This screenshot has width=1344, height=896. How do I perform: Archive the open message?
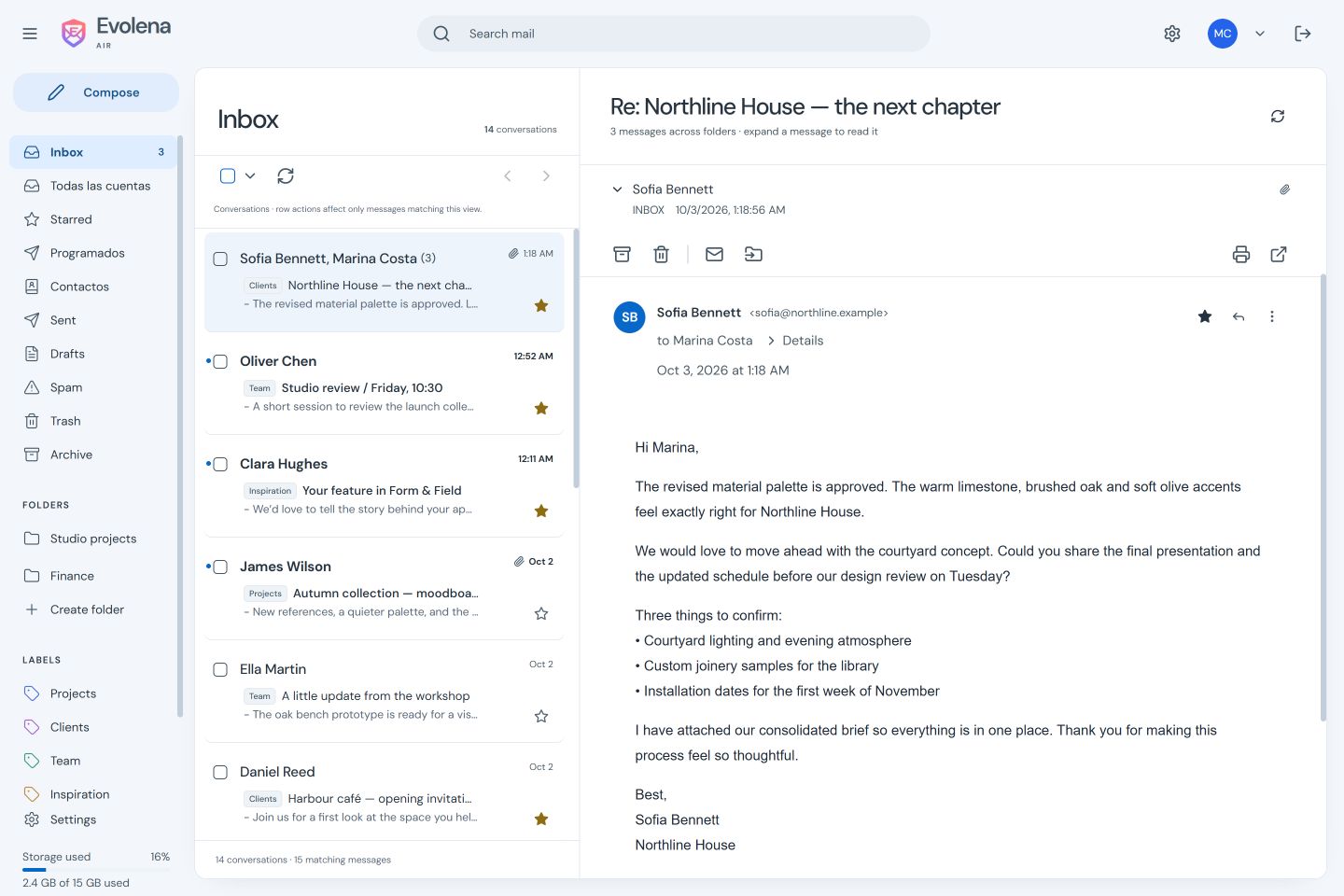click(x=623, y=254)
